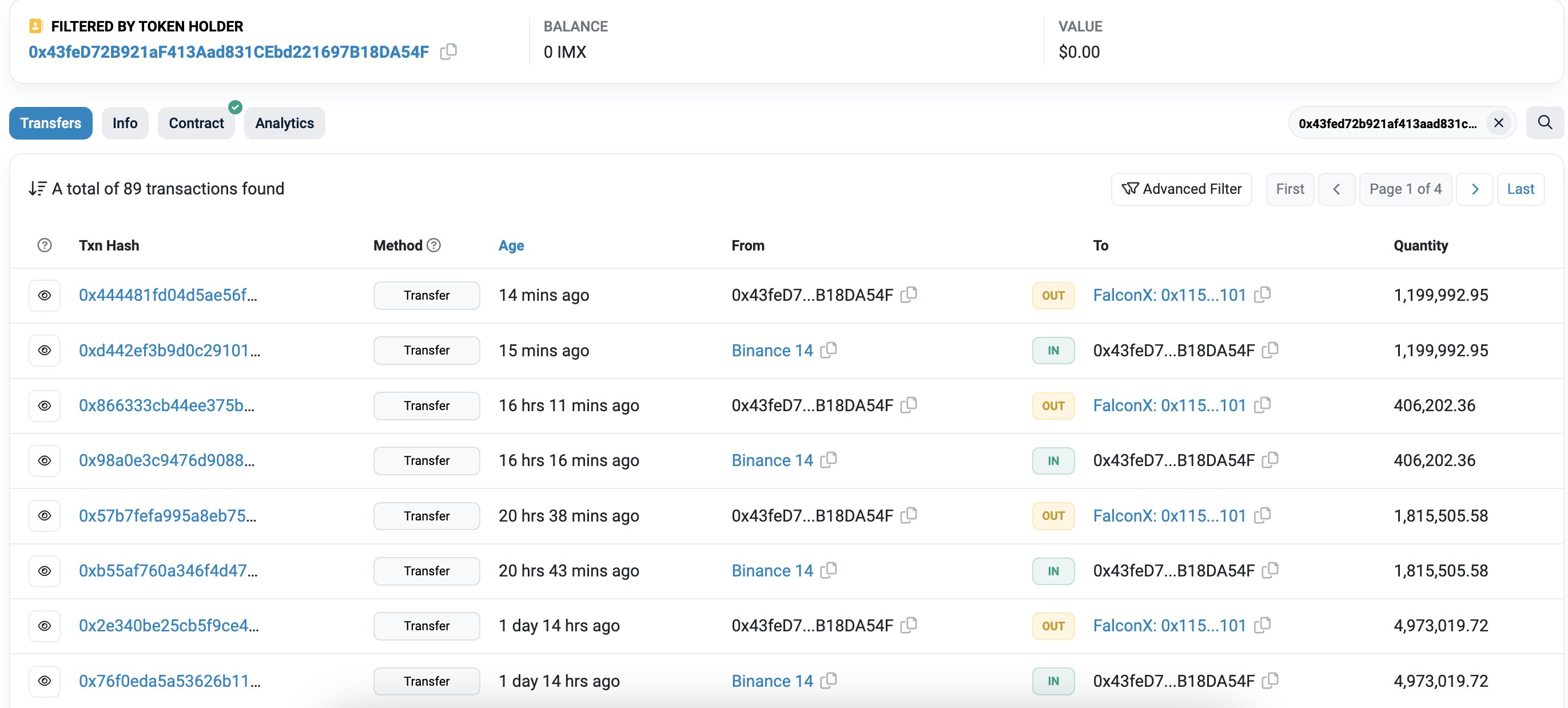The height and width of the screenshot is (708, 1568).
Task: Open token holder address 0x43feD72B921aF413 link
Action: (229, 51)
